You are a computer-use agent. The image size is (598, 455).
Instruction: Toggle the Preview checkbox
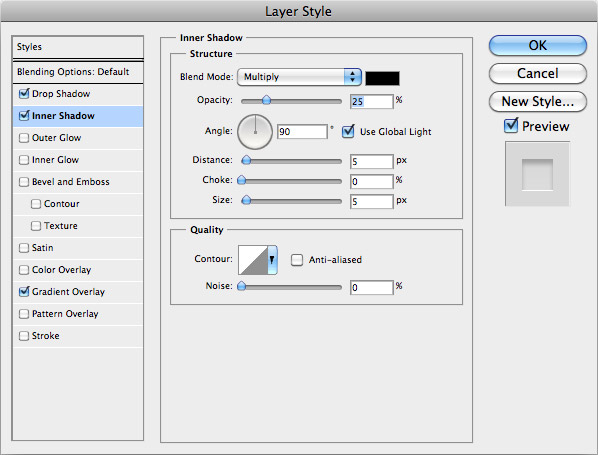[511, 126]
